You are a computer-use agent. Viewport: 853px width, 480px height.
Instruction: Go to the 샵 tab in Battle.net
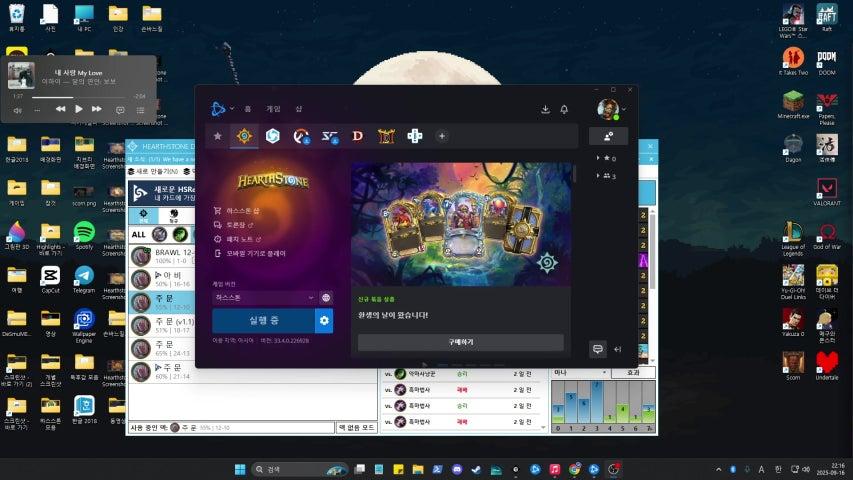tap(299, 109)
